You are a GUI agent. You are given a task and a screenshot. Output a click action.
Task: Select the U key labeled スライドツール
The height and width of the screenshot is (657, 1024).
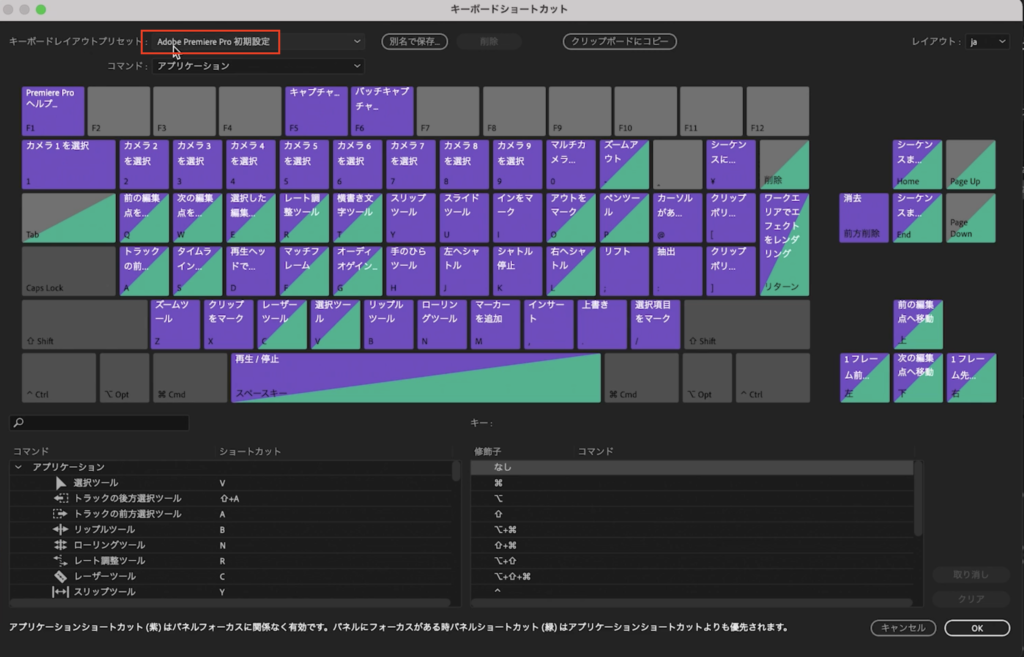[464, 217]
